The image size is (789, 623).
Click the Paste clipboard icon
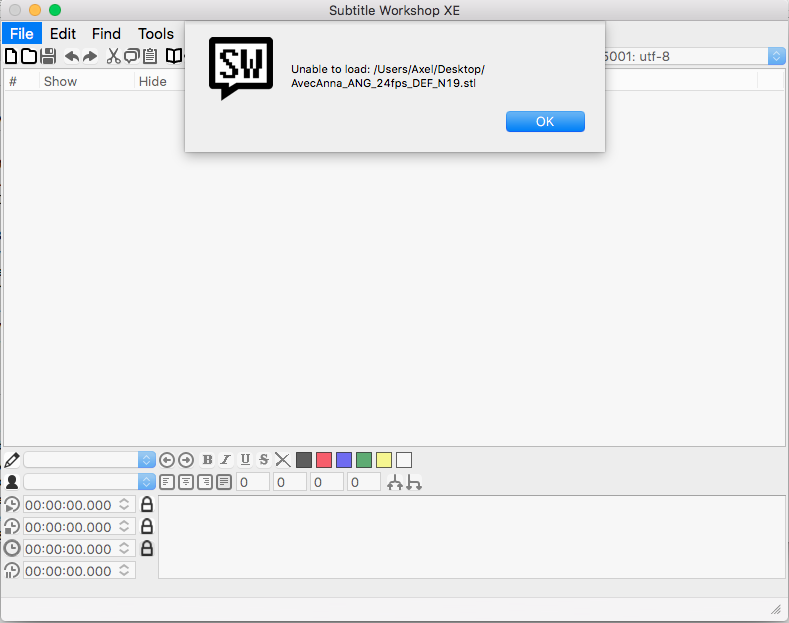150,56
